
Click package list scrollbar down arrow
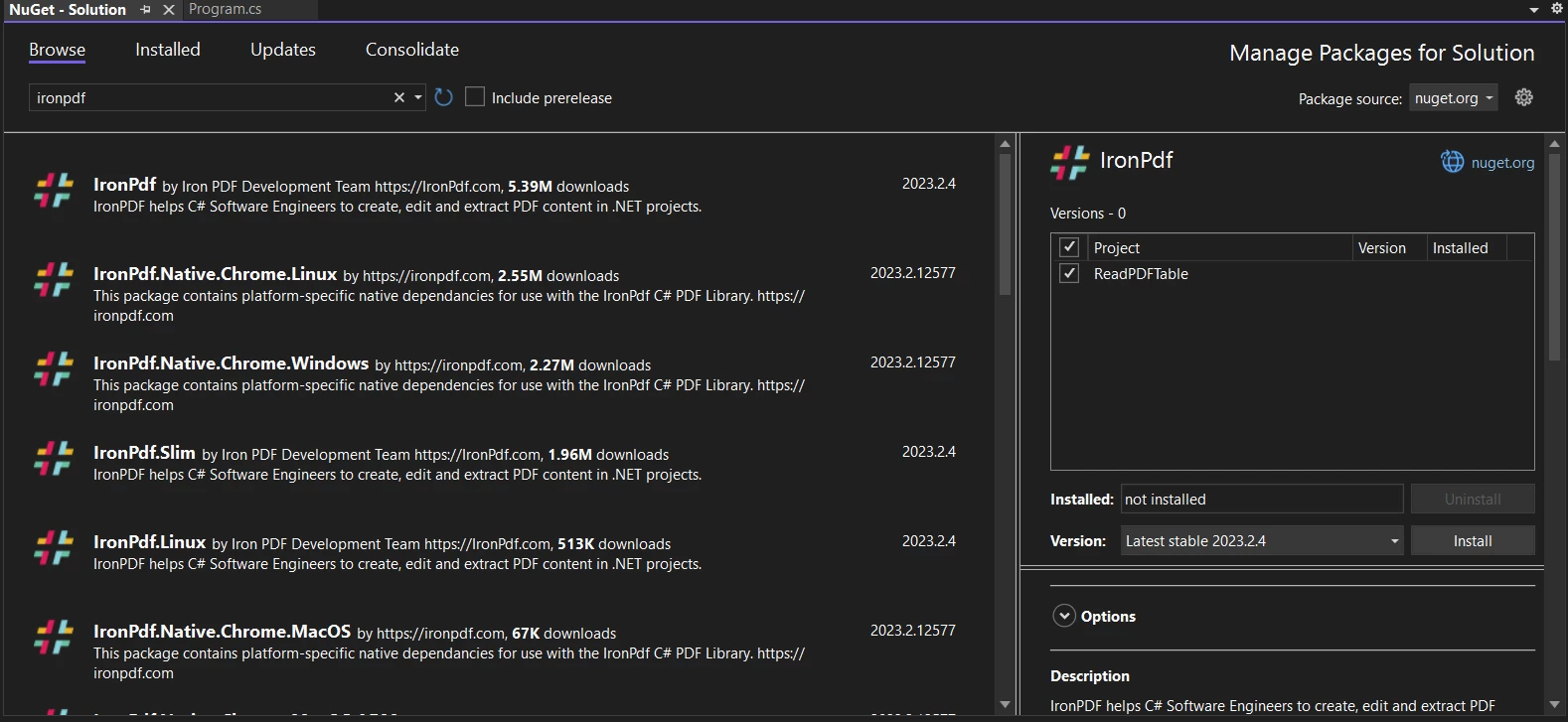pyautogui.click(x=1005, y=704)
